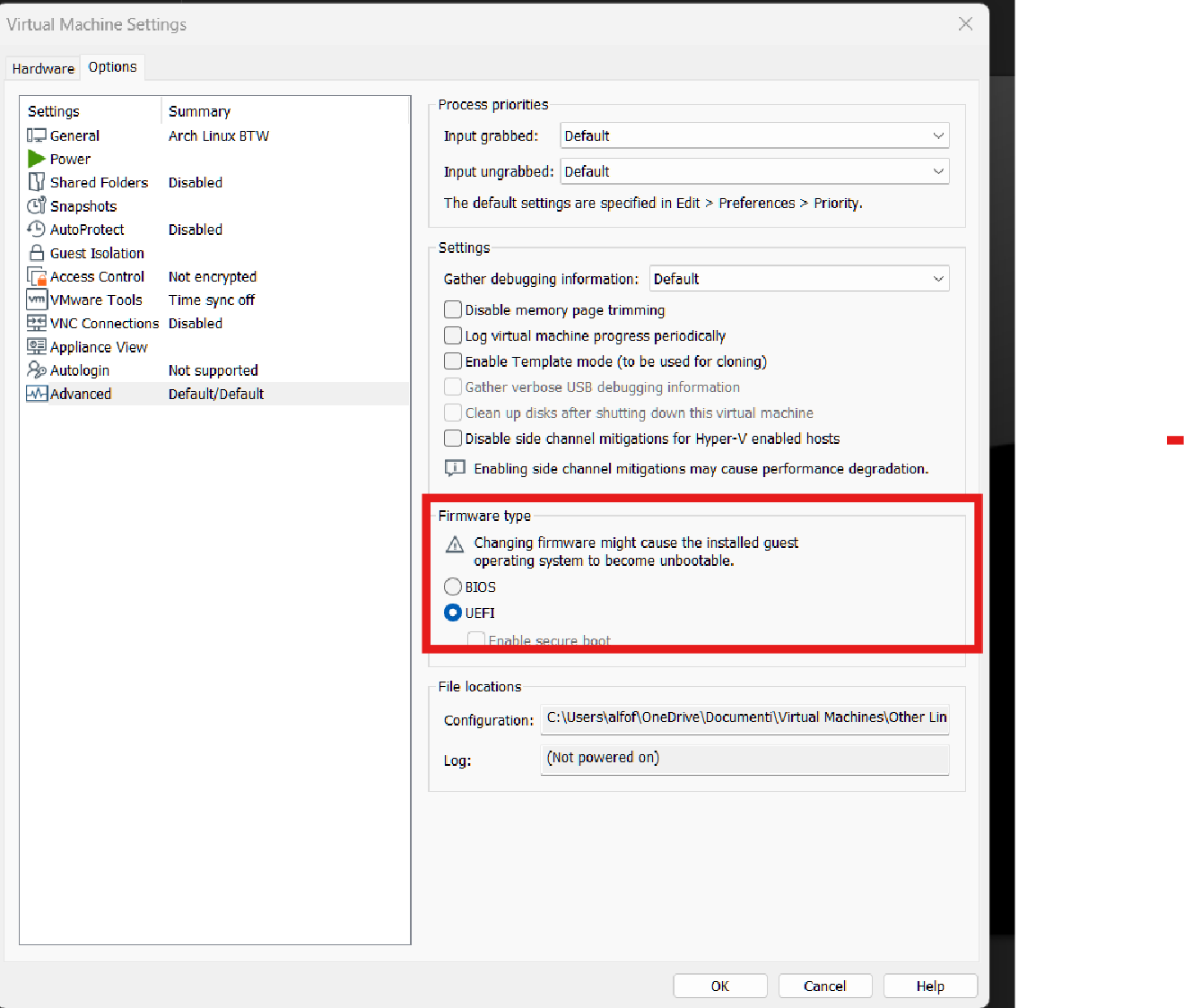The image size is (1184, 1008).
Task: Open the Input ungrabbed dropdown
Action: (x=938, y=170)
